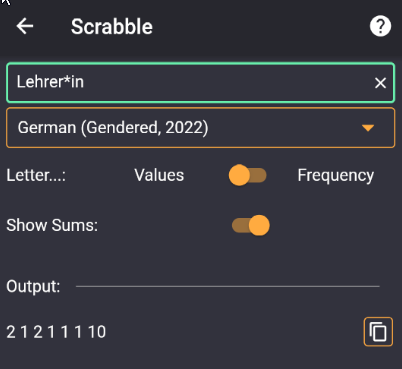Screen dimensions: 402x369
Task: Click the Output section heading
Action: click(x=33, y=287)
